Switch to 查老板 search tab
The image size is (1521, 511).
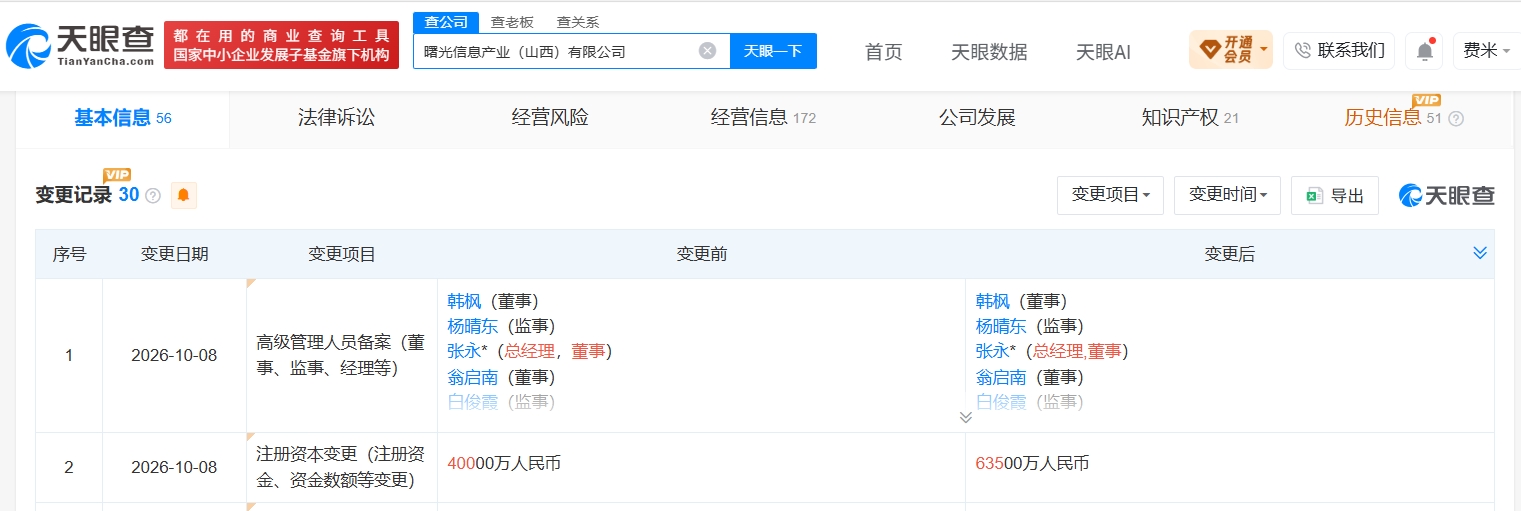(x=512, y=22)
